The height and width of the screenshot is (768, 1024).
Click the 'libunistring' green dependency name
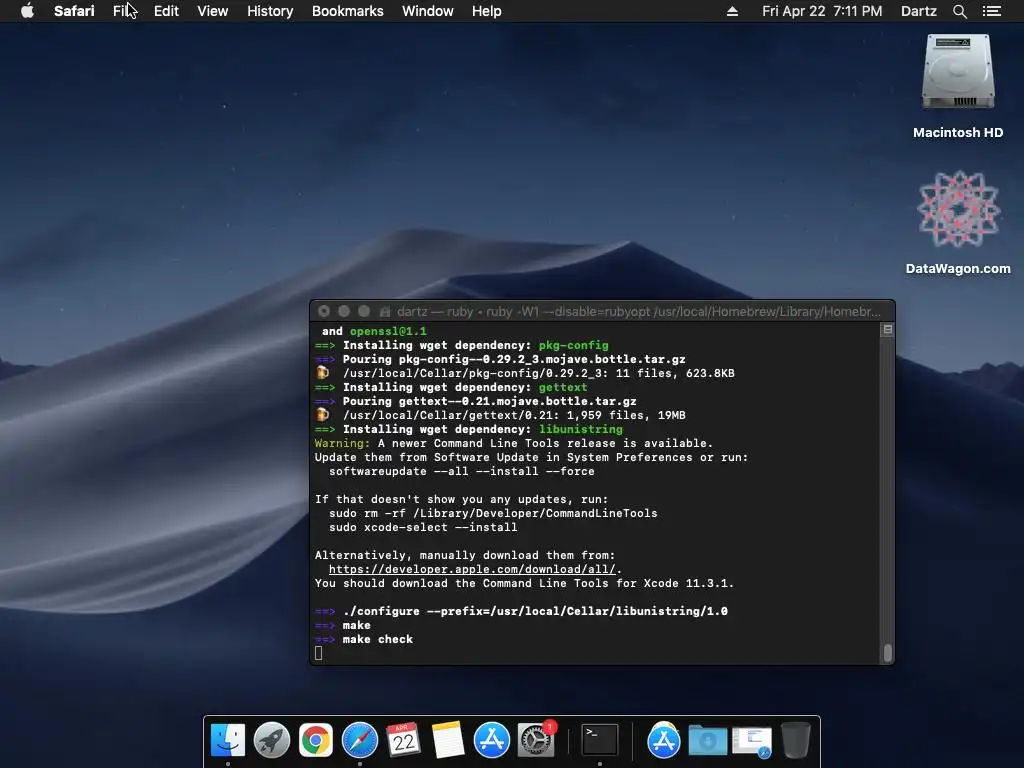(x=581, y=429)
